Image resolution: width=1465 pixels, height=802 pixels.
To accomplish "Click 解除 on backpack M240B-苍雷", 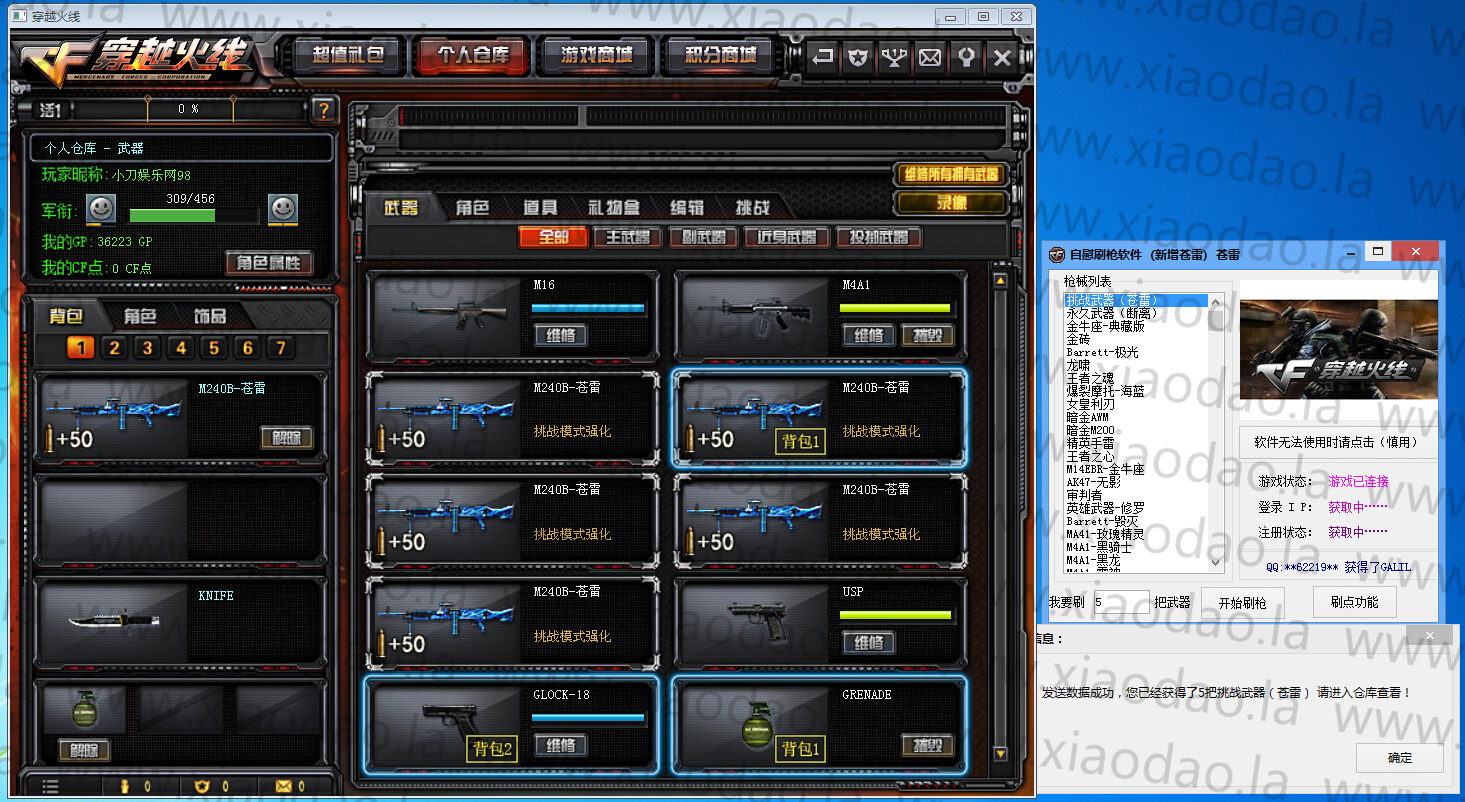I will [286, 438].
